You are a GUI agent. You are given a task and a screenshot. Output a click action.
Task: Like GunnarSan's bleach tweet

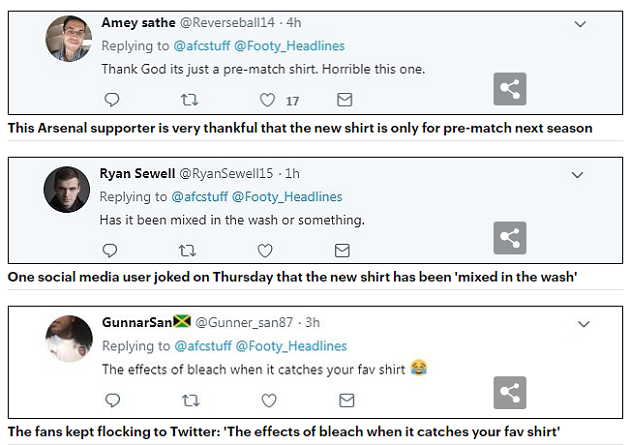(x=265, y=400)
